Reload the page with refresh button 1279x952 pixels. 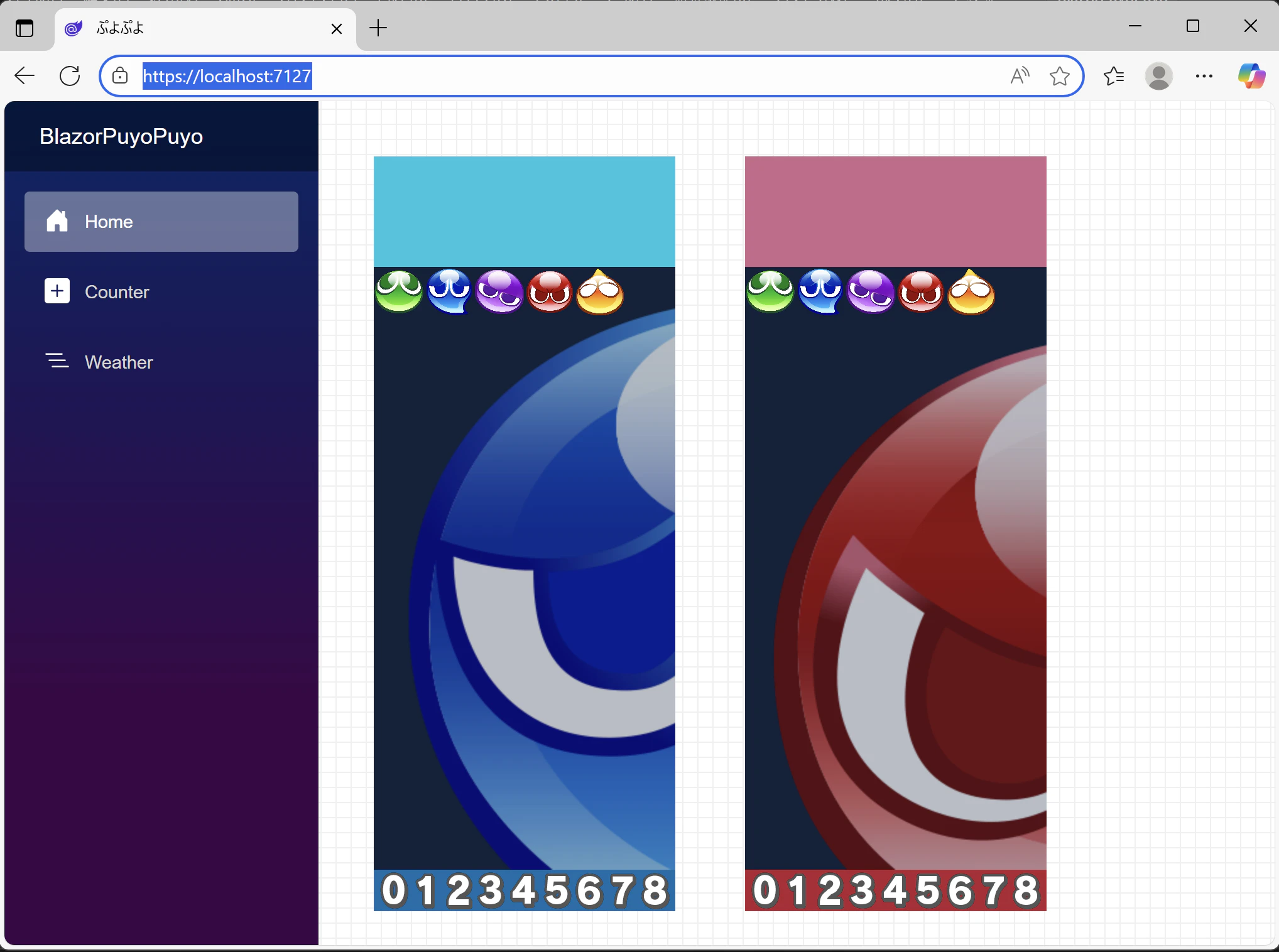pyautogui.click(x=70, y=76)
